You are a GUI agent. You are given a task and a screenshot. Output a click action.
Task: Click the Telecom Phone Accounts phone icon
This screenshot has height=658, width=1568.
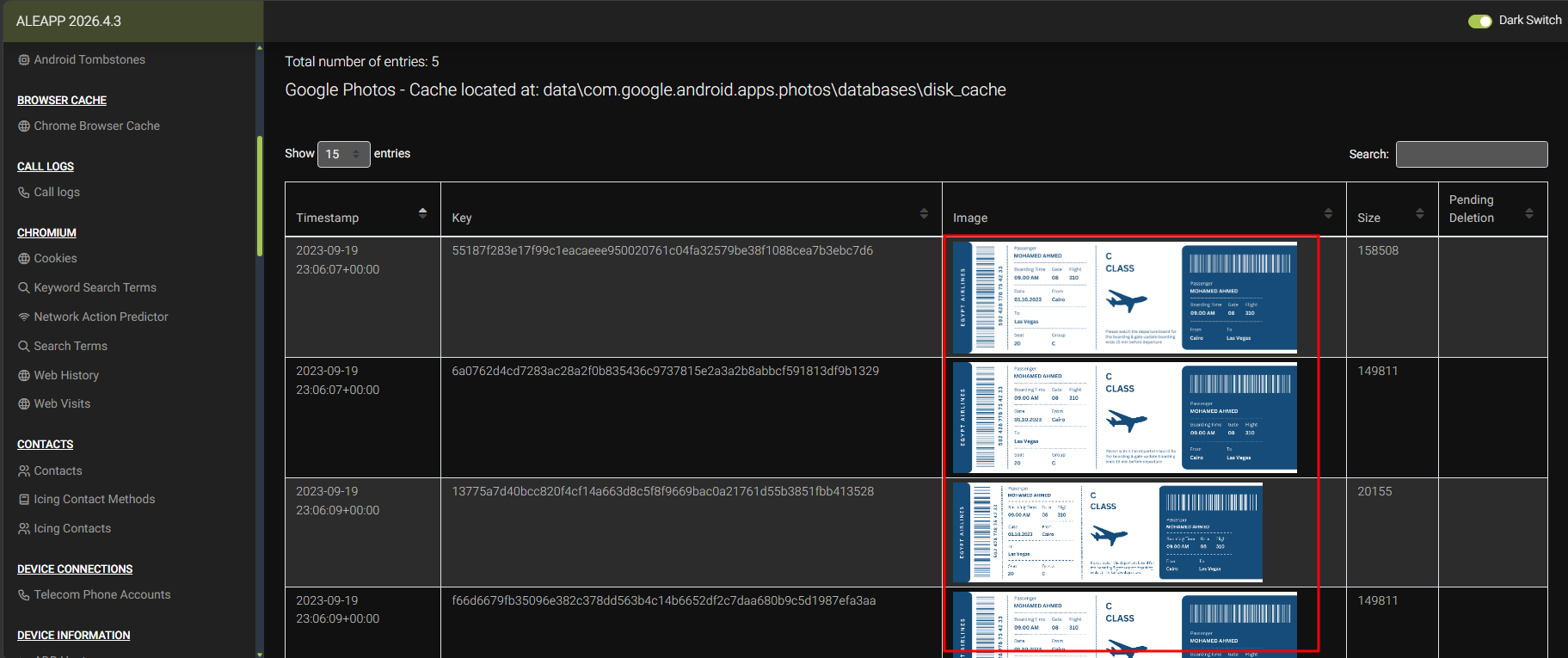pos(24,595)
